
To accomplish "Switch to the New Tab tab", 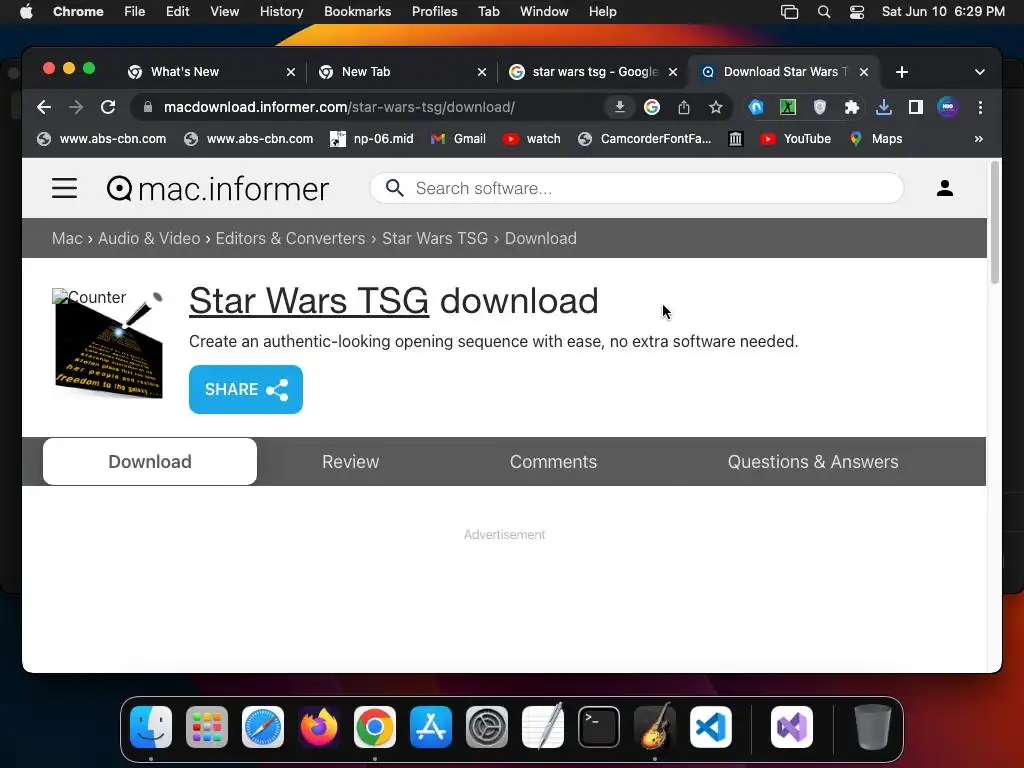I will tap(401, 72).
